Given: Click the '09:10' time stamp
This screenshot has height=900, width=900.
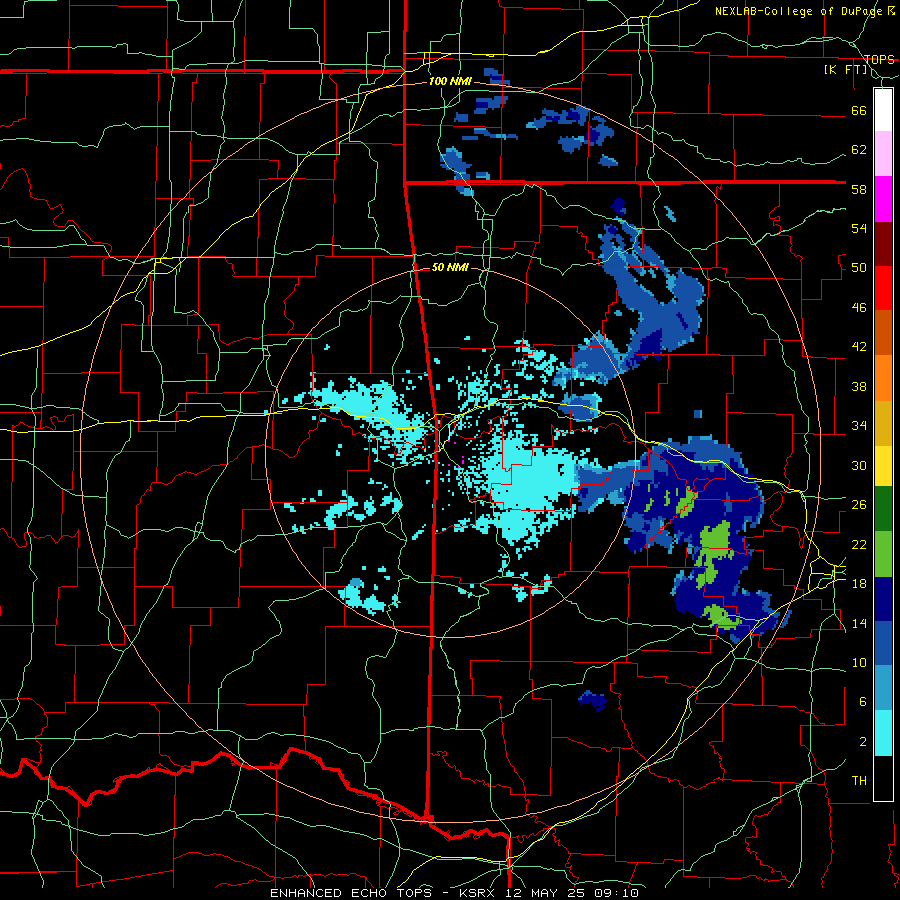Looking at the screenshot, I should coord(618,893).
